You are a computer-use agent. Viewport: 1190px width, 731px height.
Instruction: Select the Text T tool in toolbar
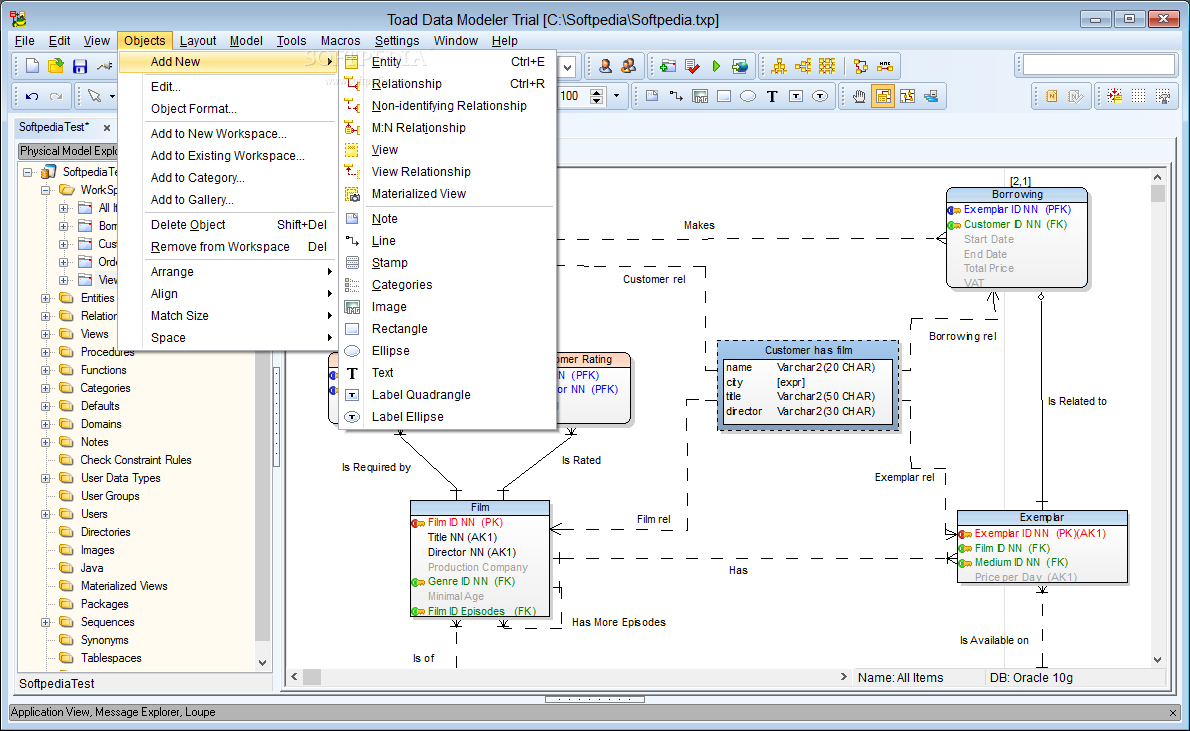pyautogui.click(x=772, y=96)
